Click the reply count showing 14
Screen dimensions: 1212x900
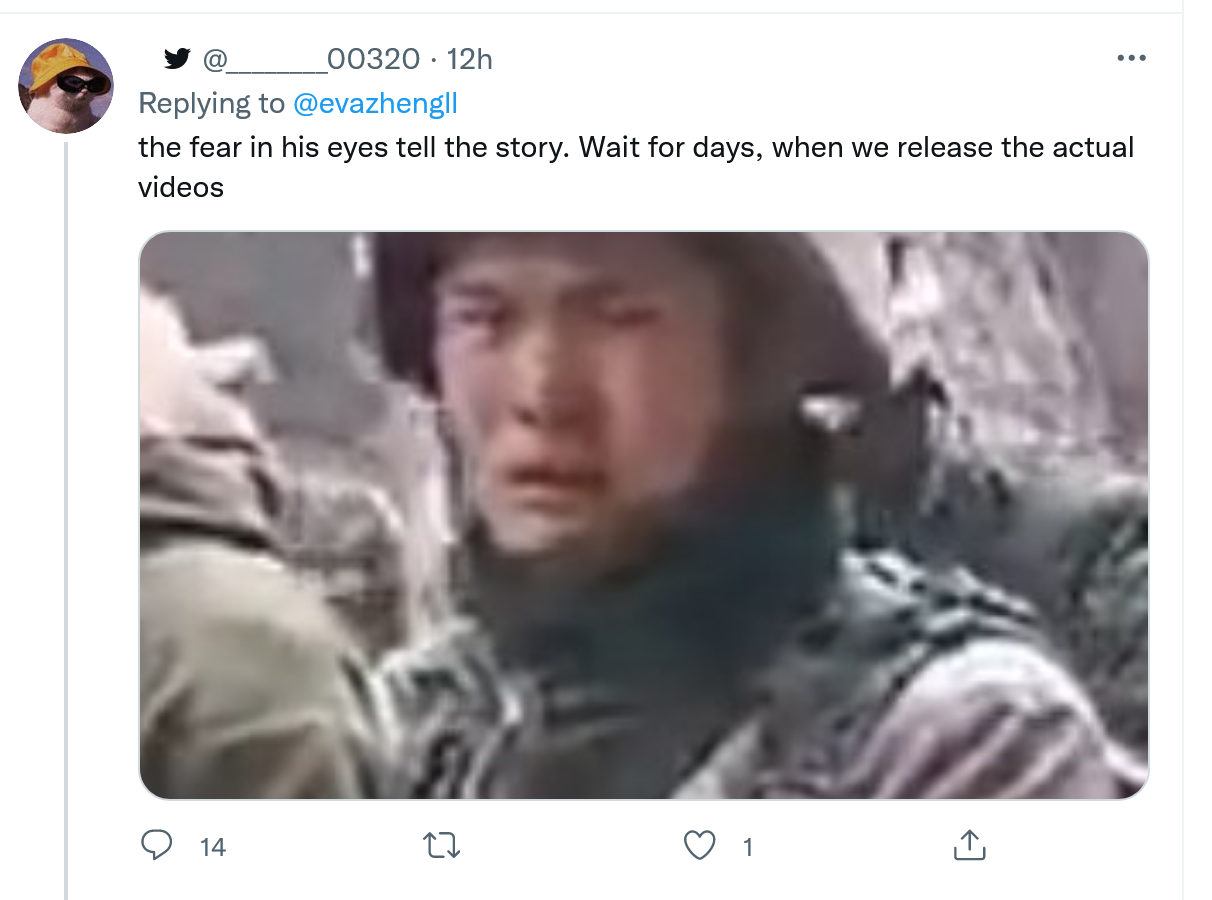pos(213,848)
